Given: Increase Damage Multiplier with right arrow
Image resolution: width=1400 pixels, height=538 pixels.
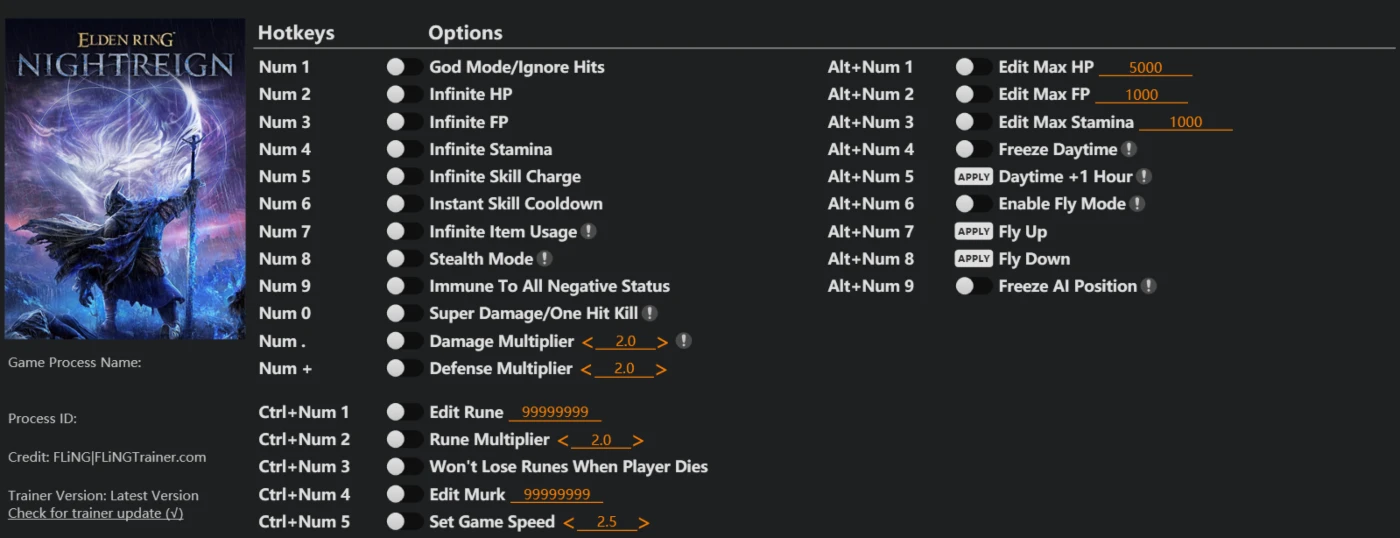Looking at the screenshot, I should point(662,342).
